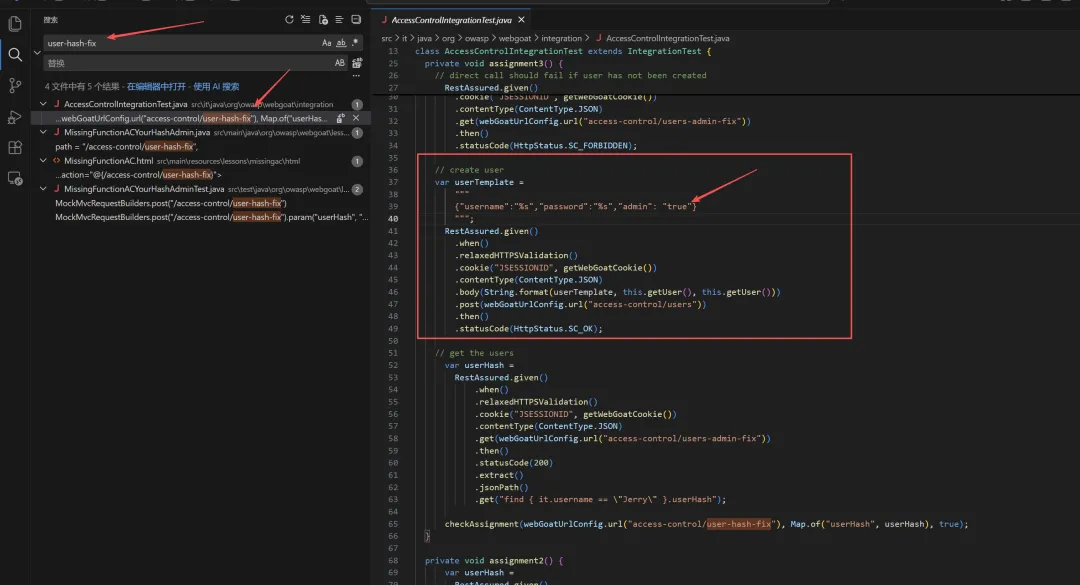Toggle the replace field chevron
This screenshot has height=585, width=1080.
37,52
